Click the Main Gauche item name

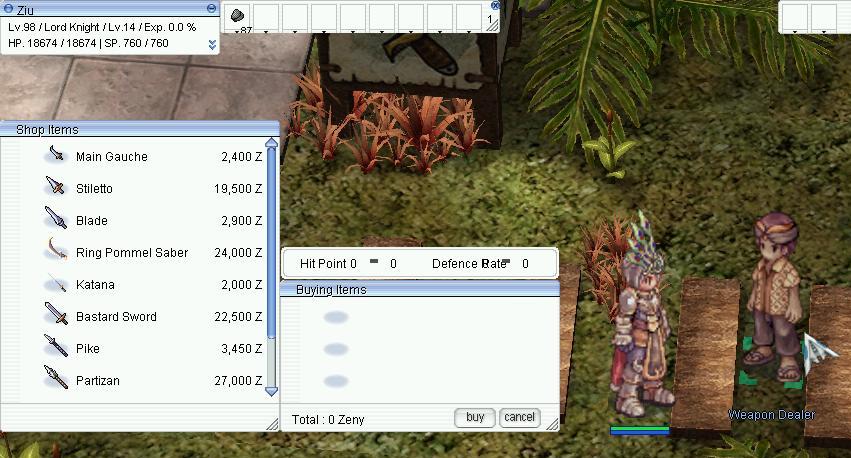click(112, 157)
